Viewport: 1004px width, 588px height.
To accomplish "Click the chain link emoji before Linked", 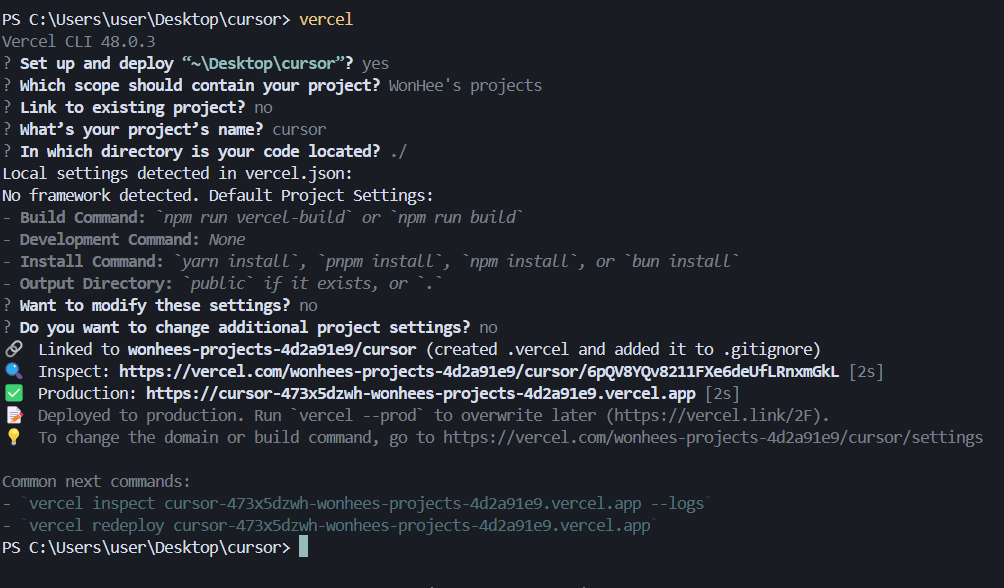I will tap(14, 349).
